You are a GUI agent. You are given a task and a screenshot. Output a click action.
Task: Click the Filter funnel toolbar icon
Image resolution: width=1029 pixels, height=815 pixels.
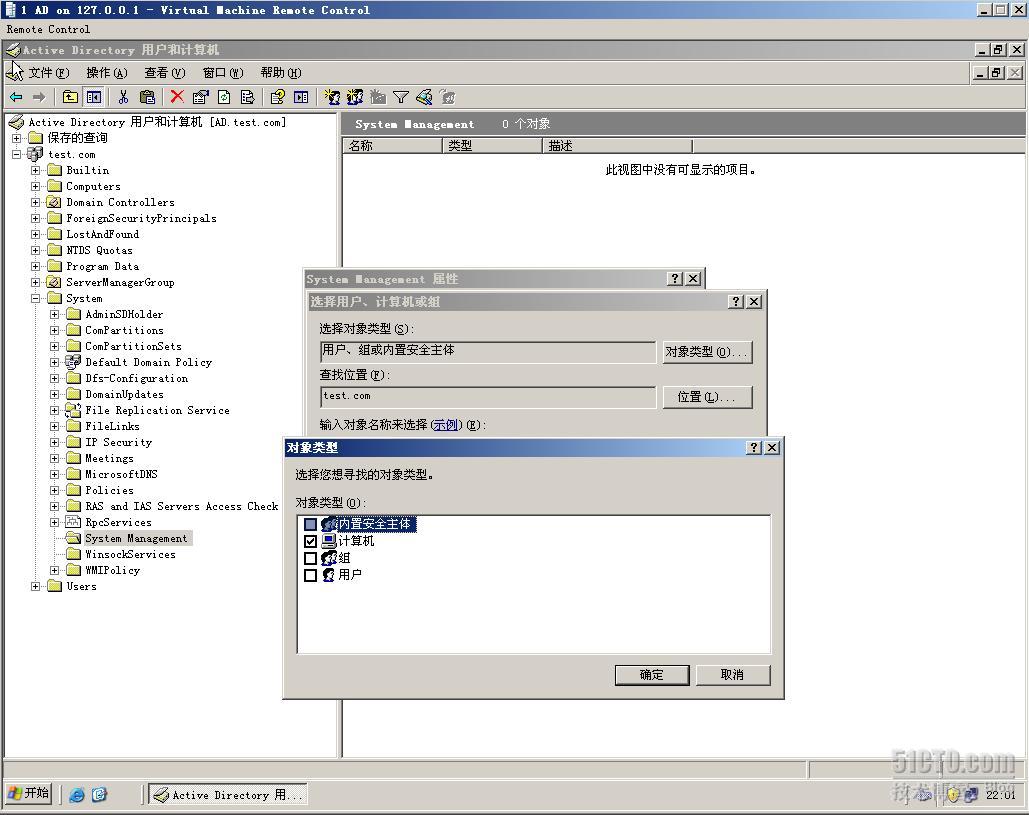(401, 97)
